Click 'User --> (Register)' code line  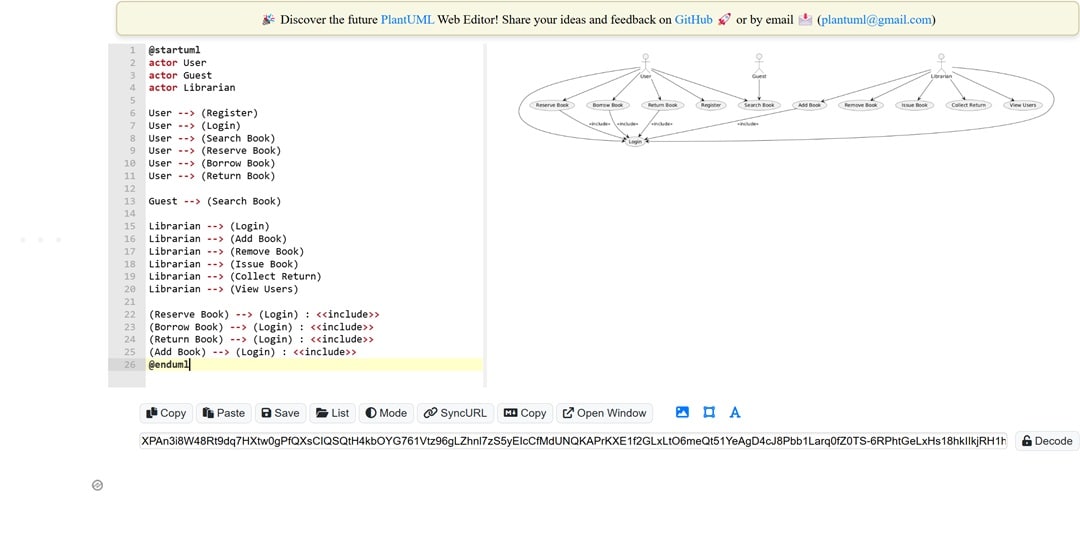click(203, 113)
